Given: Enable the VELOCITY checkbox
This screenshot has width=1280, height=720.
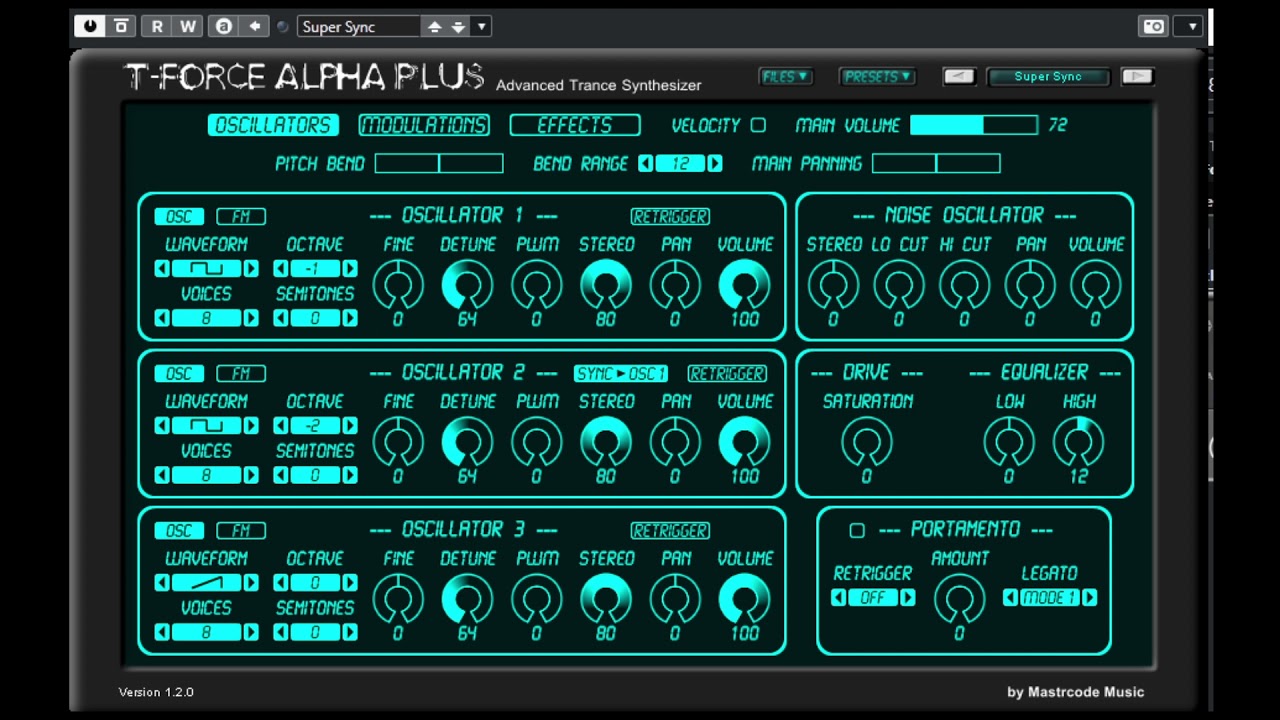Looking at the screenshot, I should coord(758,125).
